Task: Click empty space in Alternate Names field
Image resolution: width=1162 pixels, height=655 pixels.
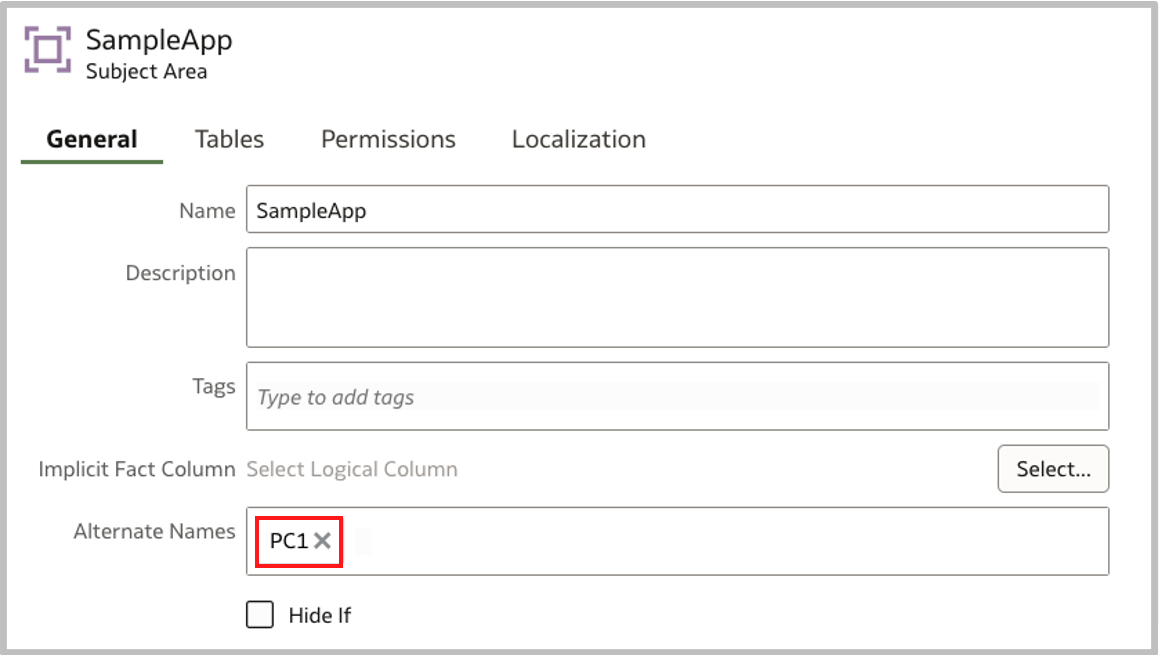Action: (x=730, y=541)
